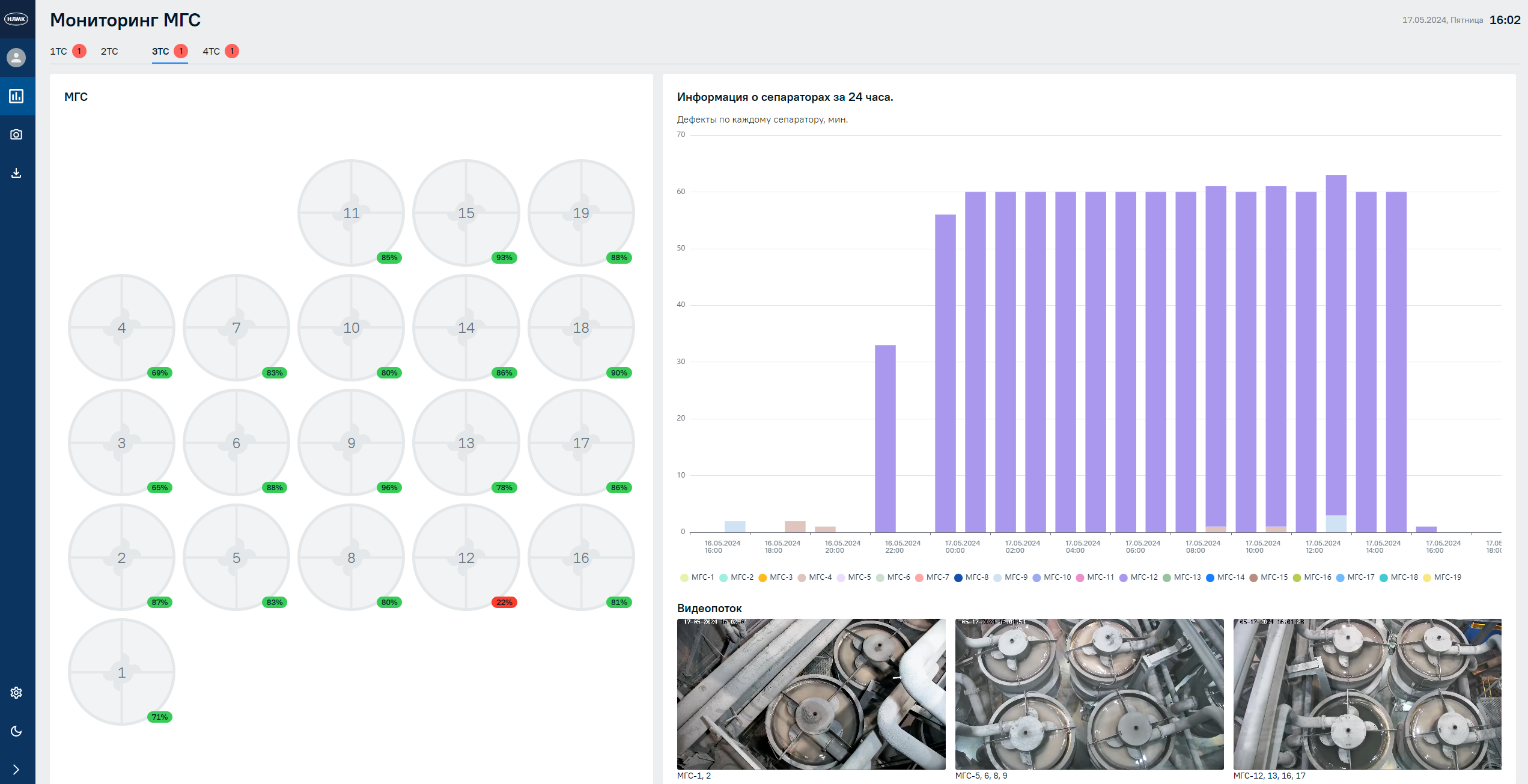Select separator 6 circle
Viewport: 1528px width, 784px height.
236,443
